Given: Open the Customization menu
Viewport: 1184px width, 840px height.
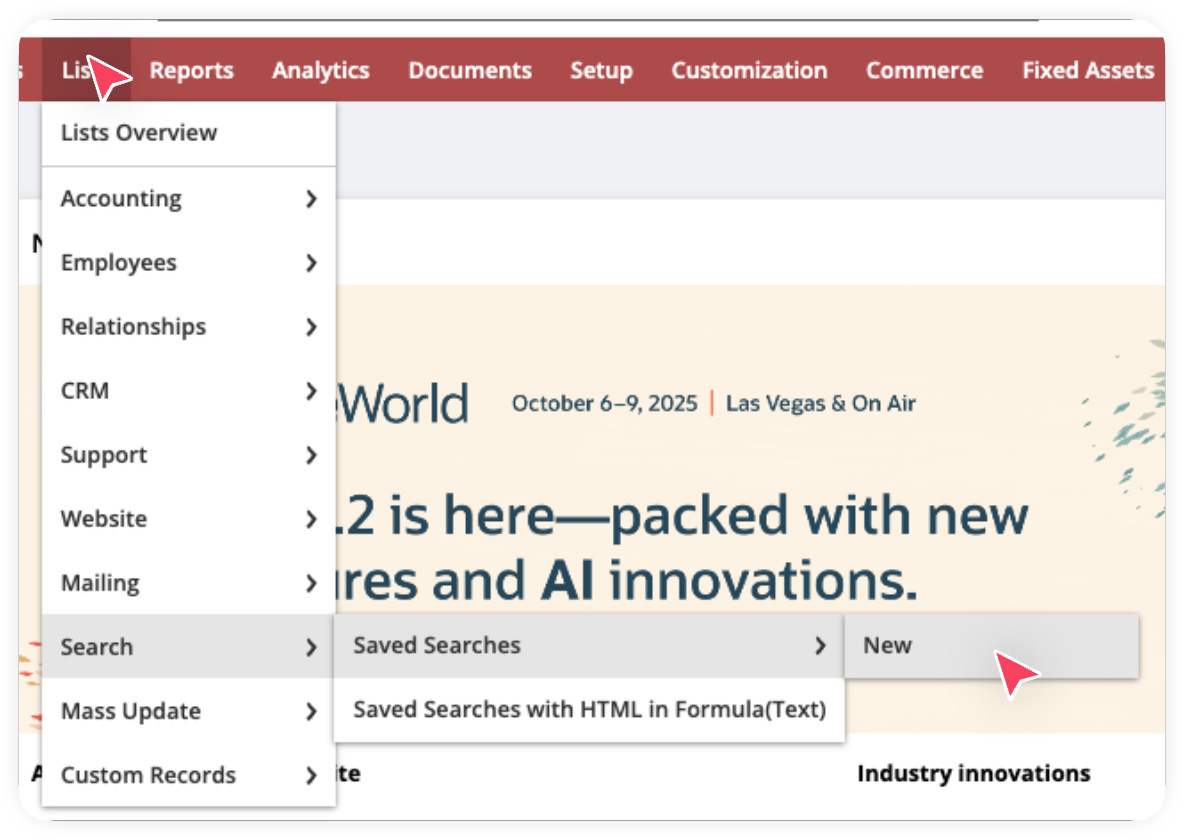Looking at the screenshot, I should (749, 70).
